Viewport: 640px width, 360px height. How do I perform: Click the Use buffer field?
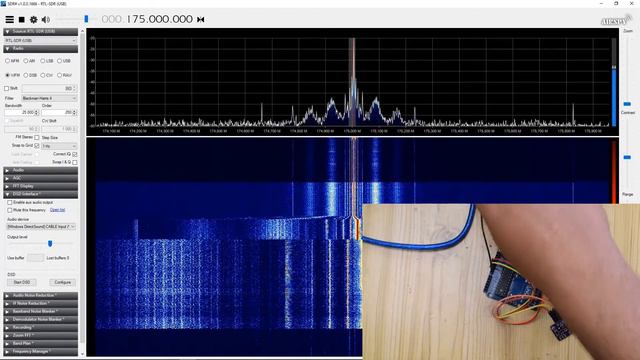[x=36, y=258]
